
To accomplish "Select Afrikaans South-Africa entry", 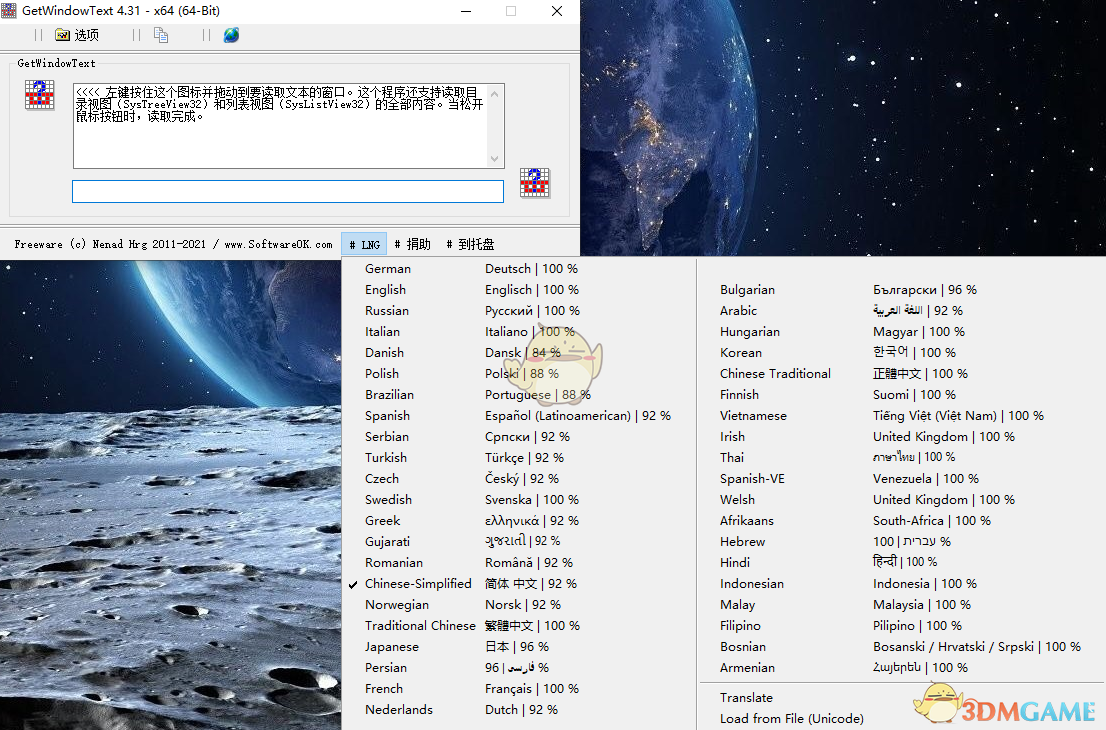I will [901, 521].
